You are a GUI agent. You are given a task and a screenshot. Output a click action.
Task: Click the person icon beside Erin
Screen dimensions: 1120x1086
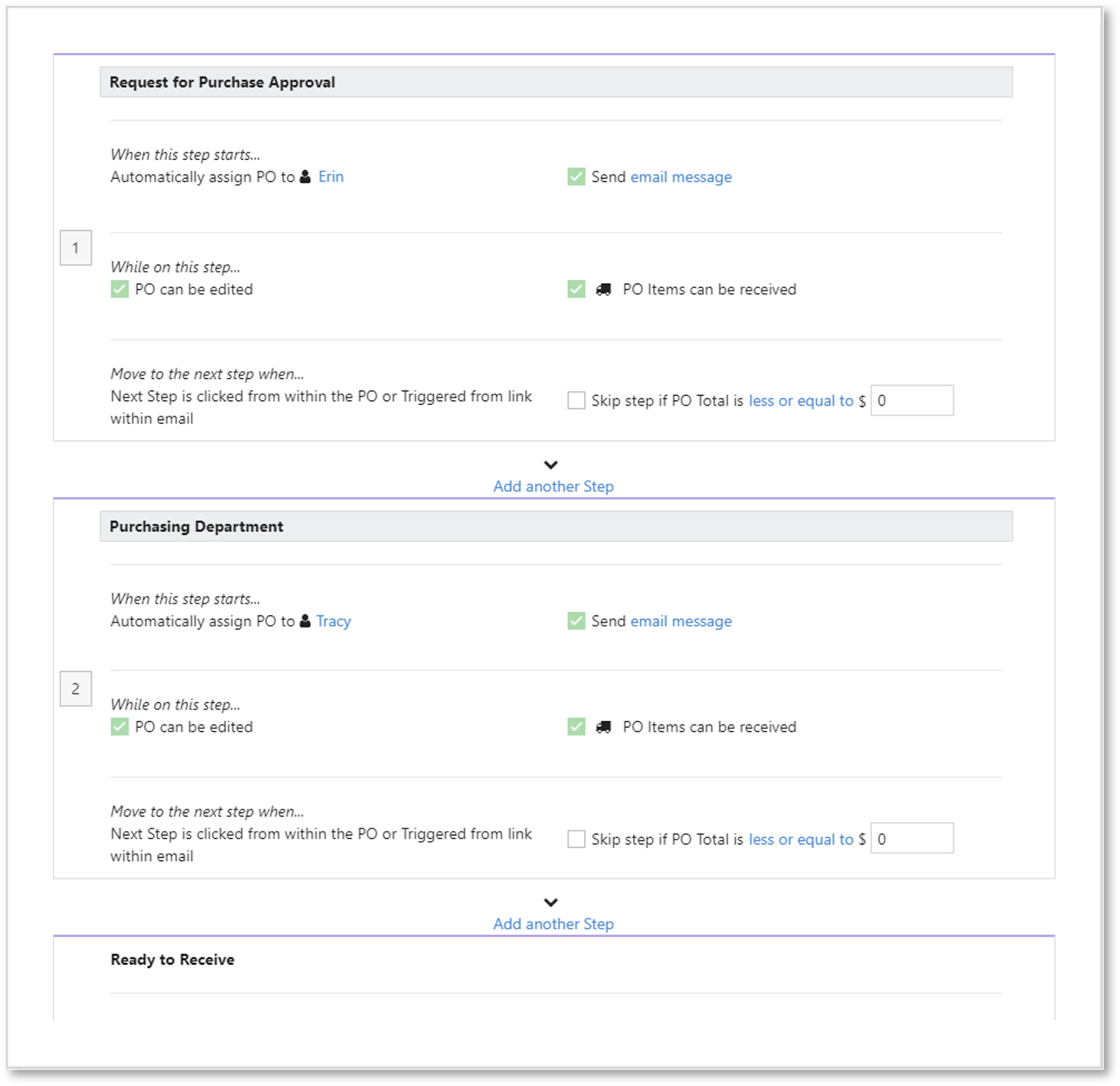coord(305,177)
